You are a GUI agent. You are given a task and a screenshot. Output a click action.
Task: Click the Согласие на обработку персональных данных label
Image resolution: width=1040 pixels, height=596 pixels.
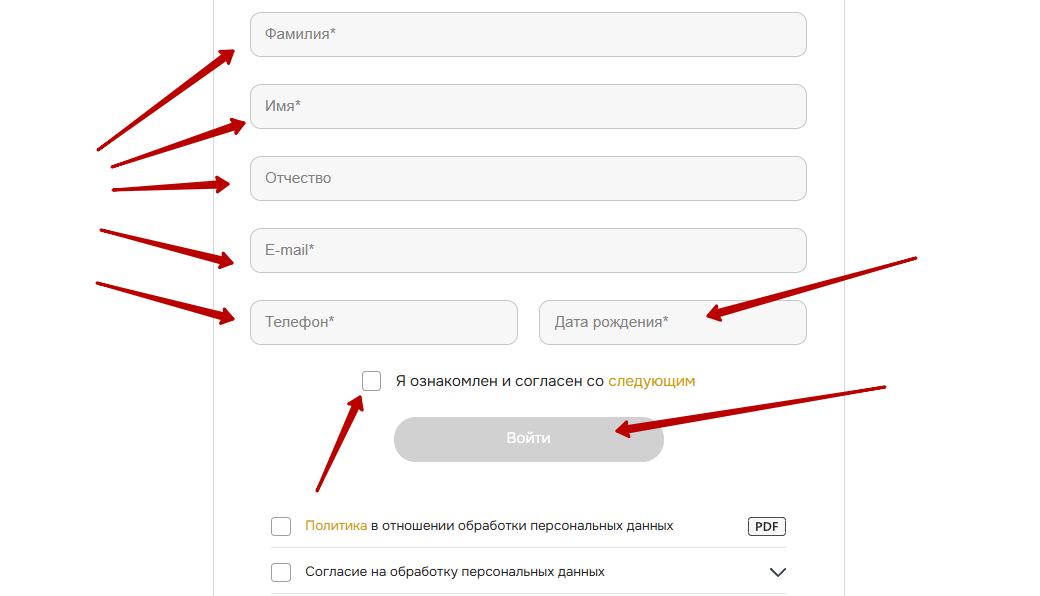(455, 572)
